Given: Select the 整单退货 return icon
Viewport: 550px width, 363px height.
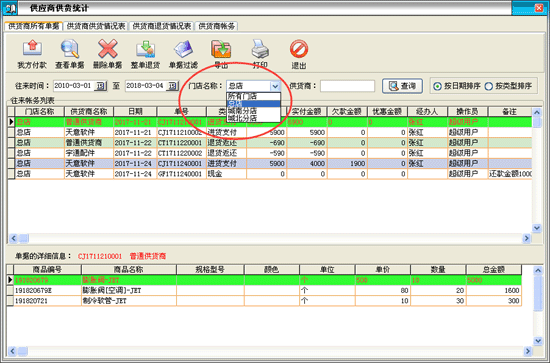Looking at the screenshot, I should pyautogui.click(x=146, y=49).
